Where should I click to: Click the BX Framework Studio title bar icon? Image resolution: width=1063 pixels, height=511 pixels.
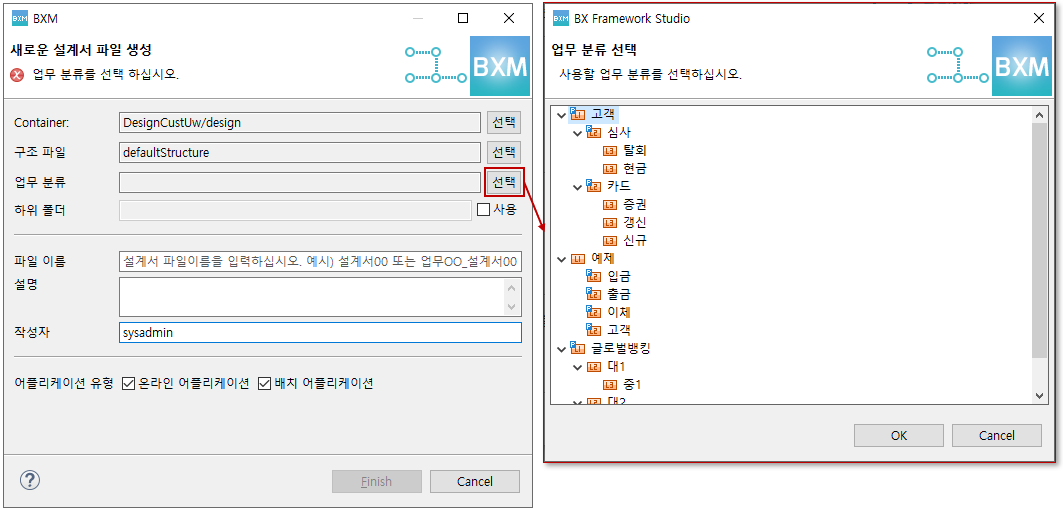561,18
